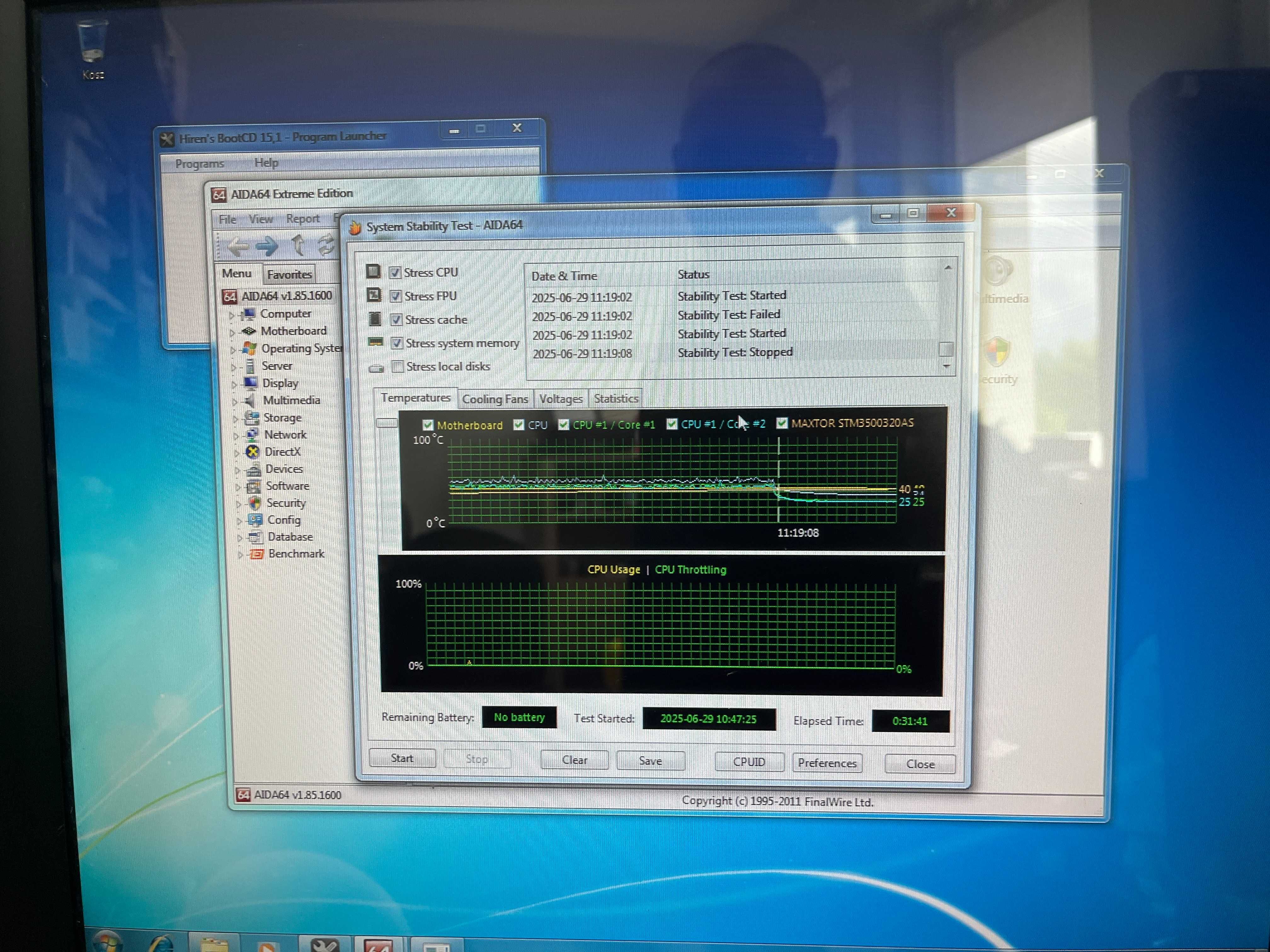This screenshot has width=1270, height=952.
Task: Toggle the Stress cache checkbox
Action: point(396,320)
